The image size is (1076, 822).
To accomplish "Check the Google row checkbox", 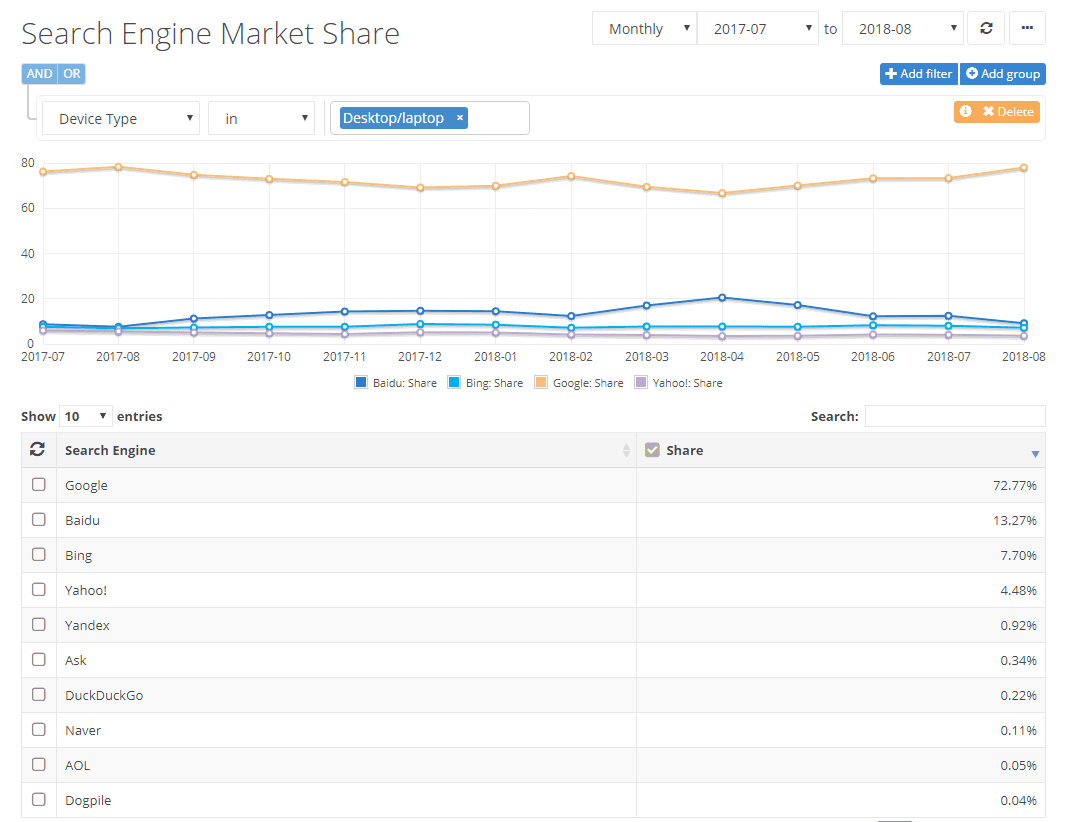I will [x=39, y=484].
